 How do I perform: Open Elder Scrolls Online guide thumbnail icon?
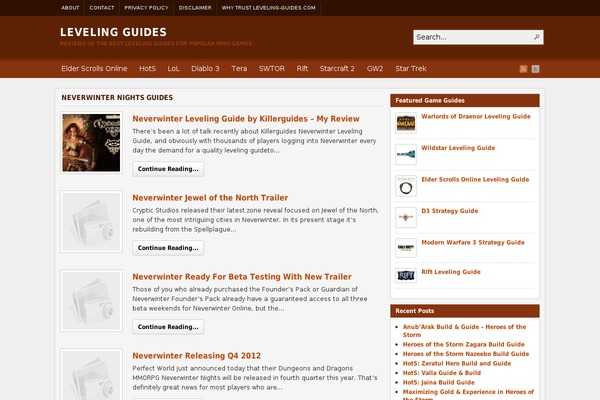406,186
